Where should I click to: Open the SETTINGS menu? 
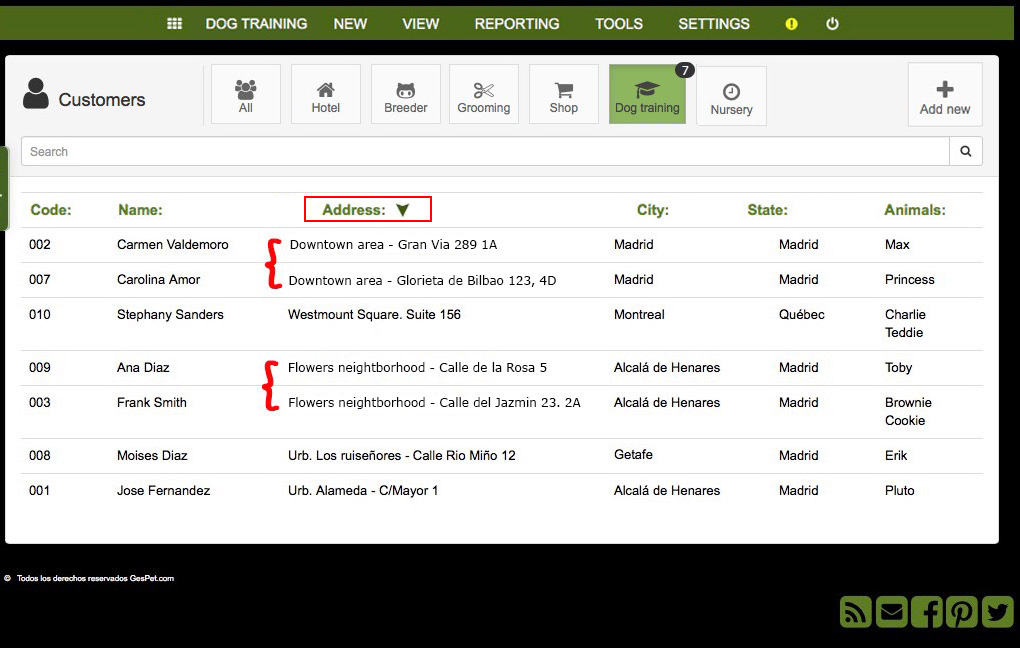click(714, 23)
